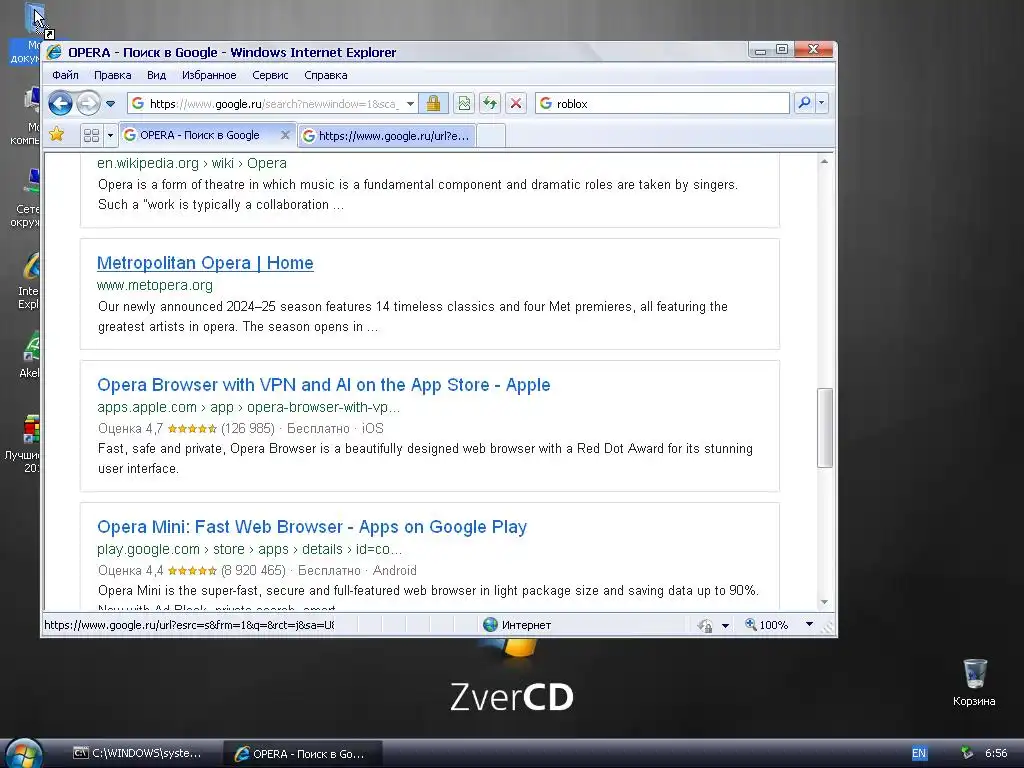Expand the zoom level dropdown arrow

(809, 625)
